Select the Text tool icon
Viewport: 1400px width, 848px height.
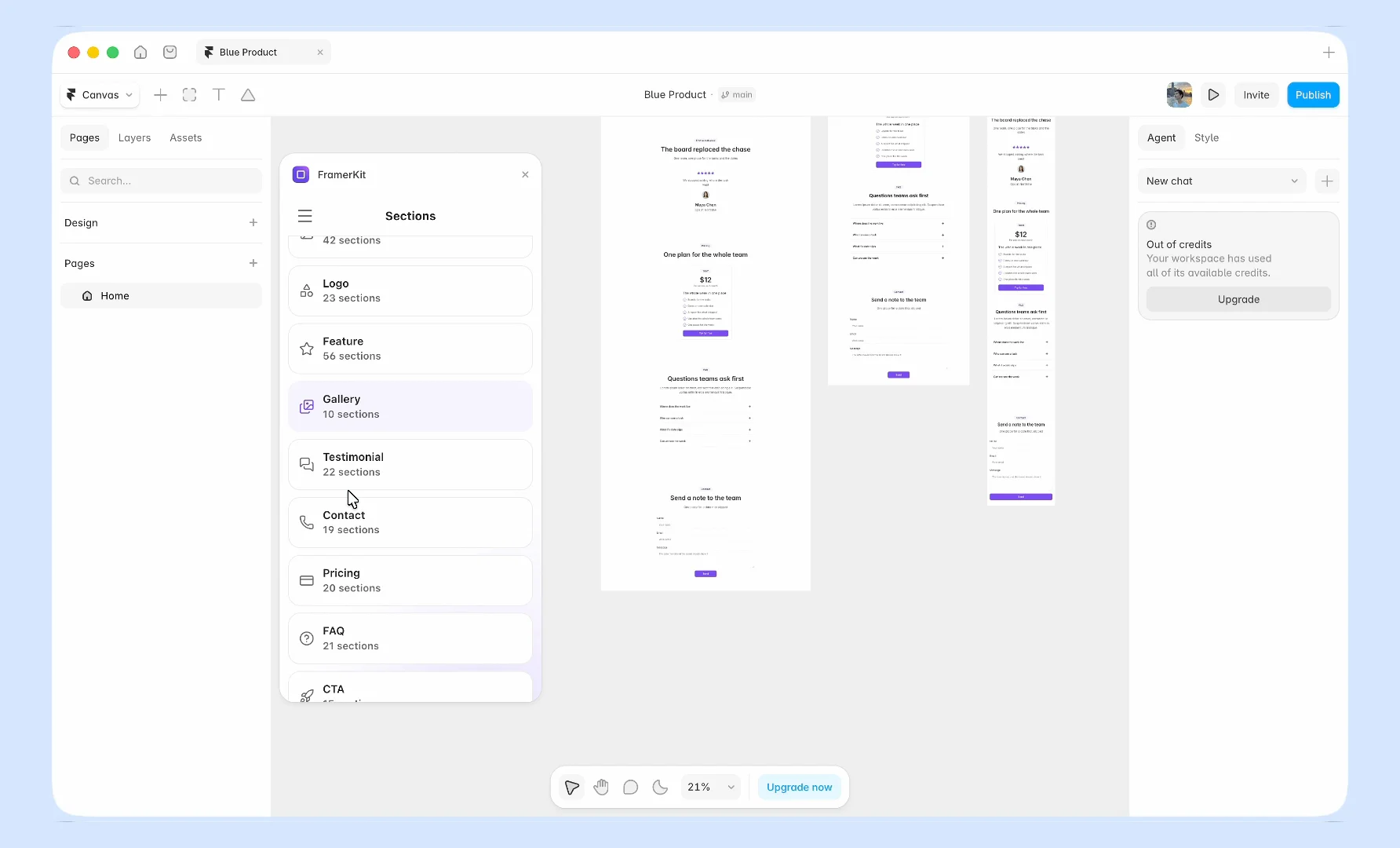(219, 95)
